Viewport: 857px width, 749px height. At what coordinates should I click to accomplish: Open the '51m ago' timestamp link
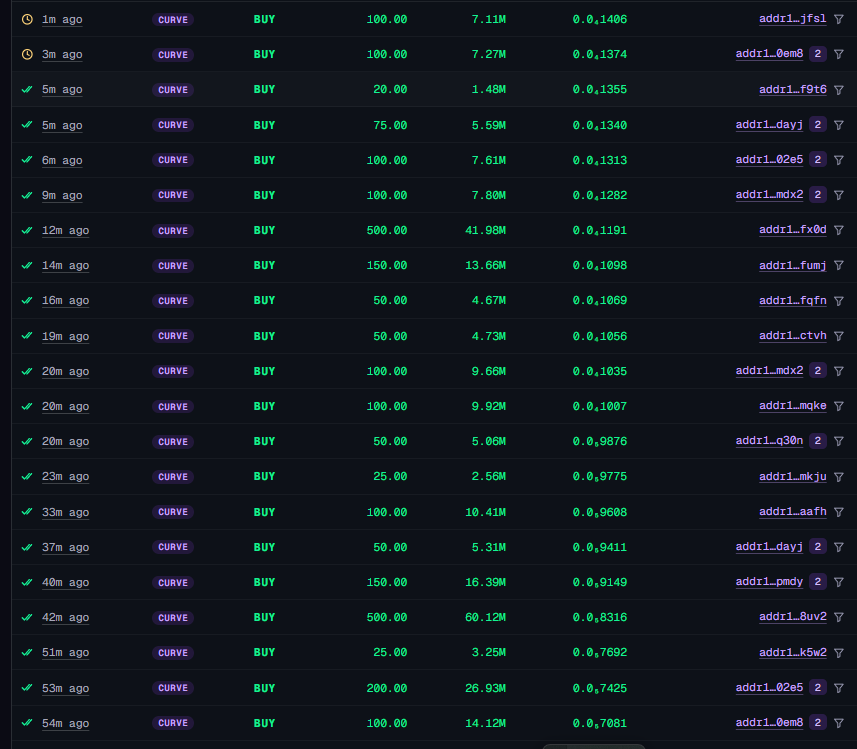(66, 653)
